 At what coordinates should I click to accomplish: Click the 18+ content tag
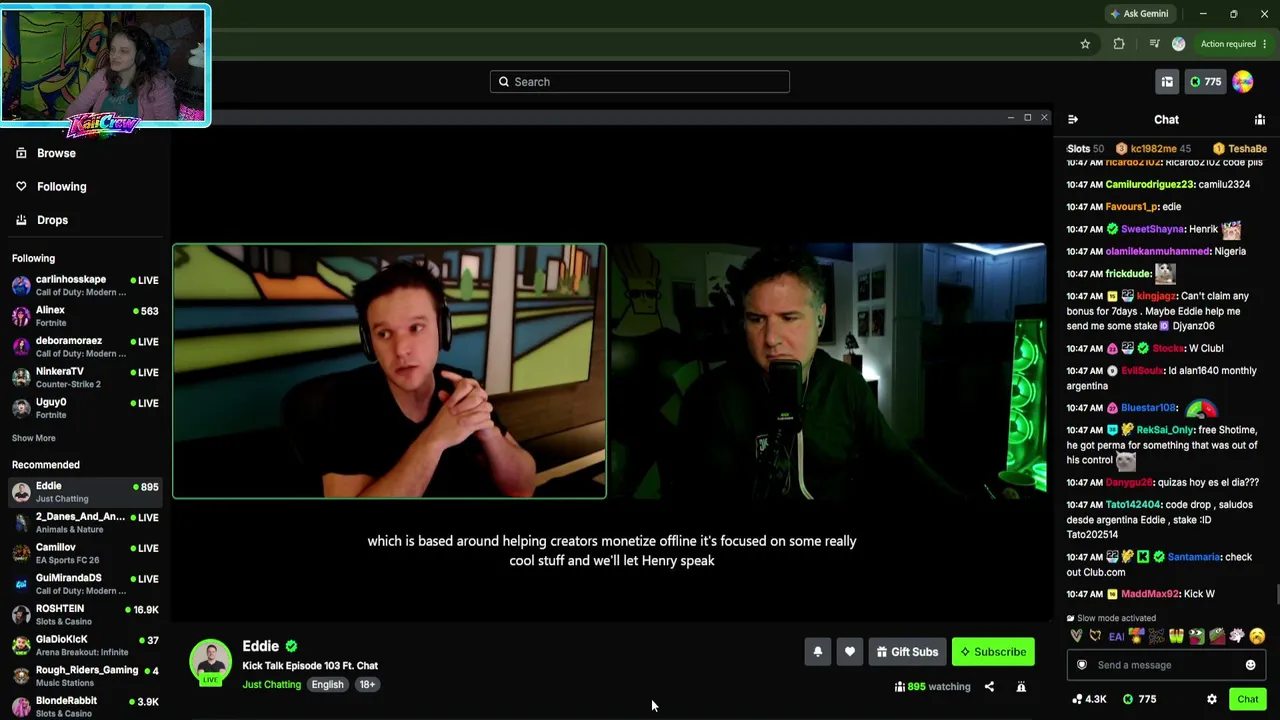click(367, 685)
